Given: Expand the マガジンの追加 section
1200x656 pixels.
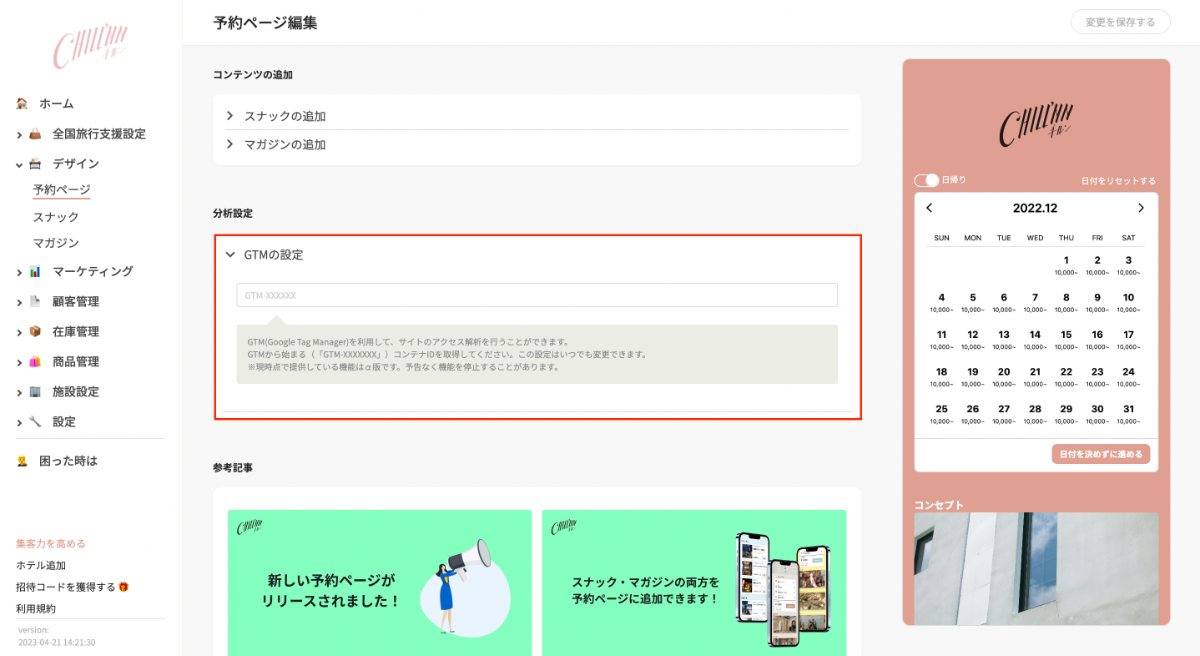Looking at the screenshot, I should pos(285,144).
